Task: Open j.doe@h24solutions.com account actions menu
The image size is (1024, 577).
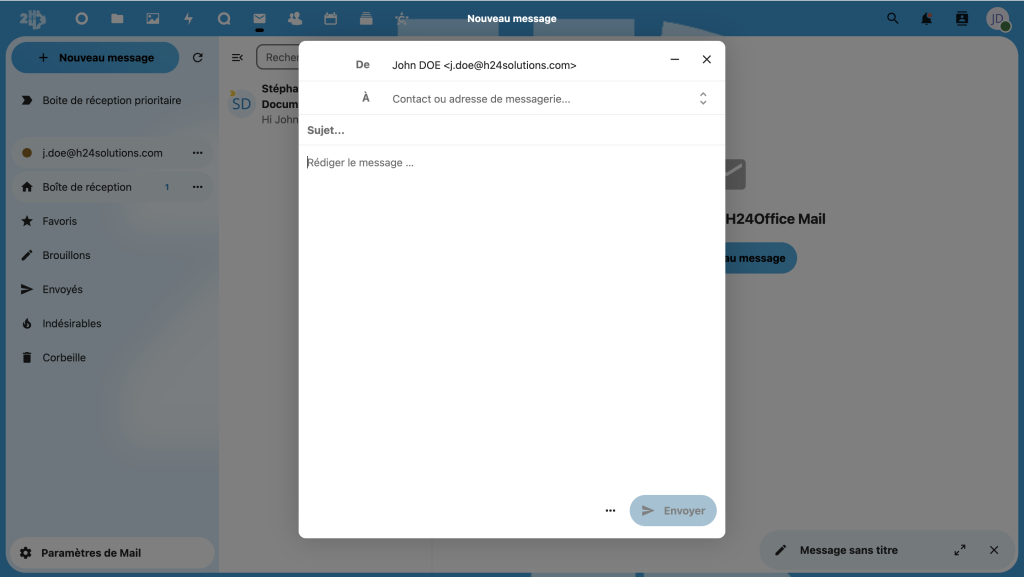Action: click(197, 153)
